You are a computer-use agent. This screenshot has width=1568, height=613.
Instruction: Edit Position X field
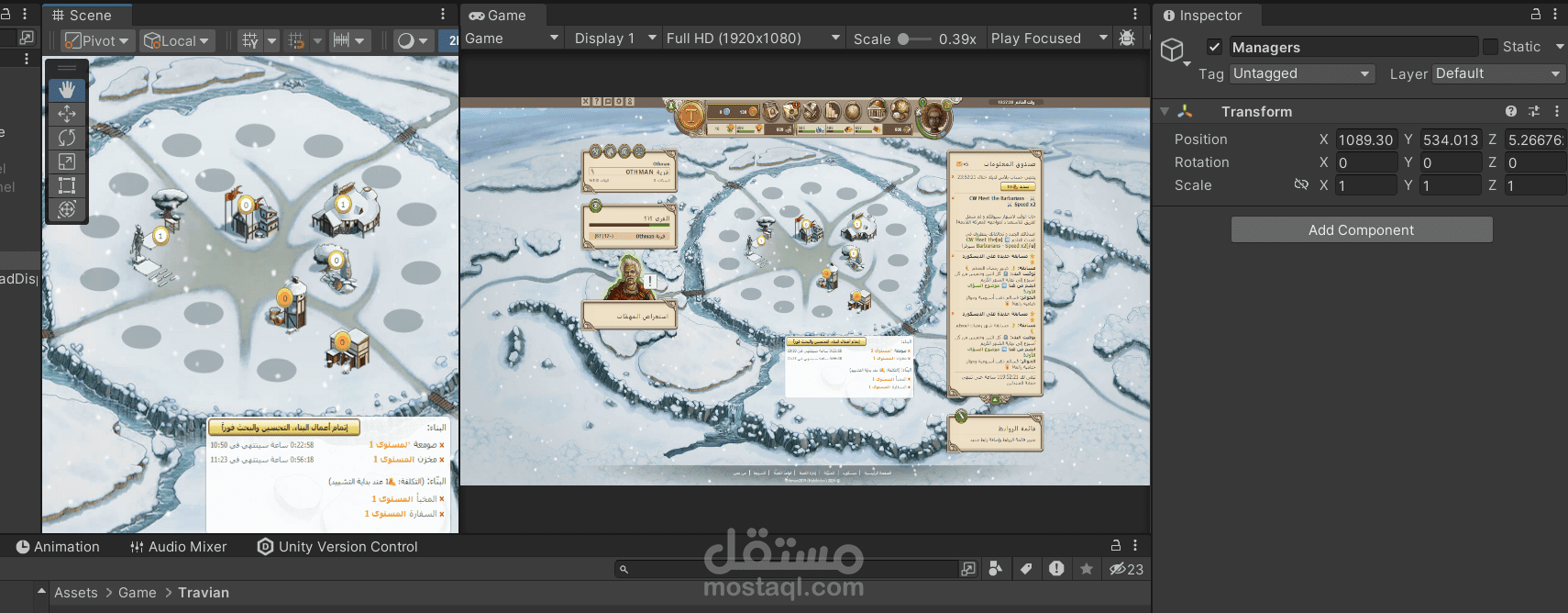tap(1366, 139)
